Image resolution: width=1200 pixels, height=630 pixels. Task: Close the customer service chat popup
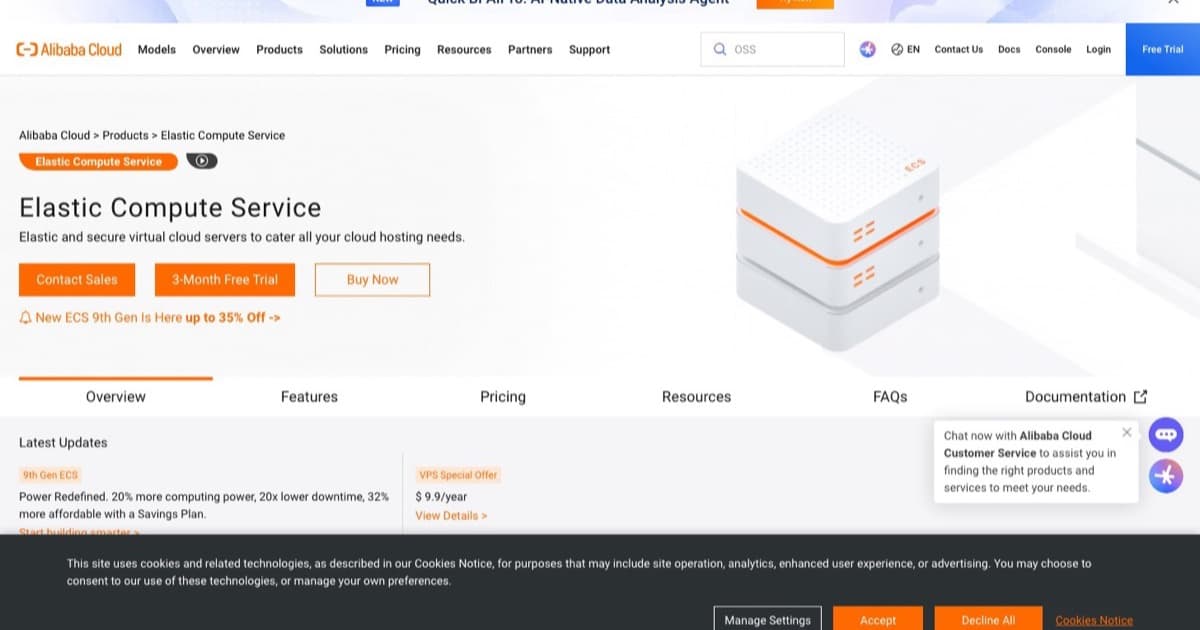(x=1127, y=432)
